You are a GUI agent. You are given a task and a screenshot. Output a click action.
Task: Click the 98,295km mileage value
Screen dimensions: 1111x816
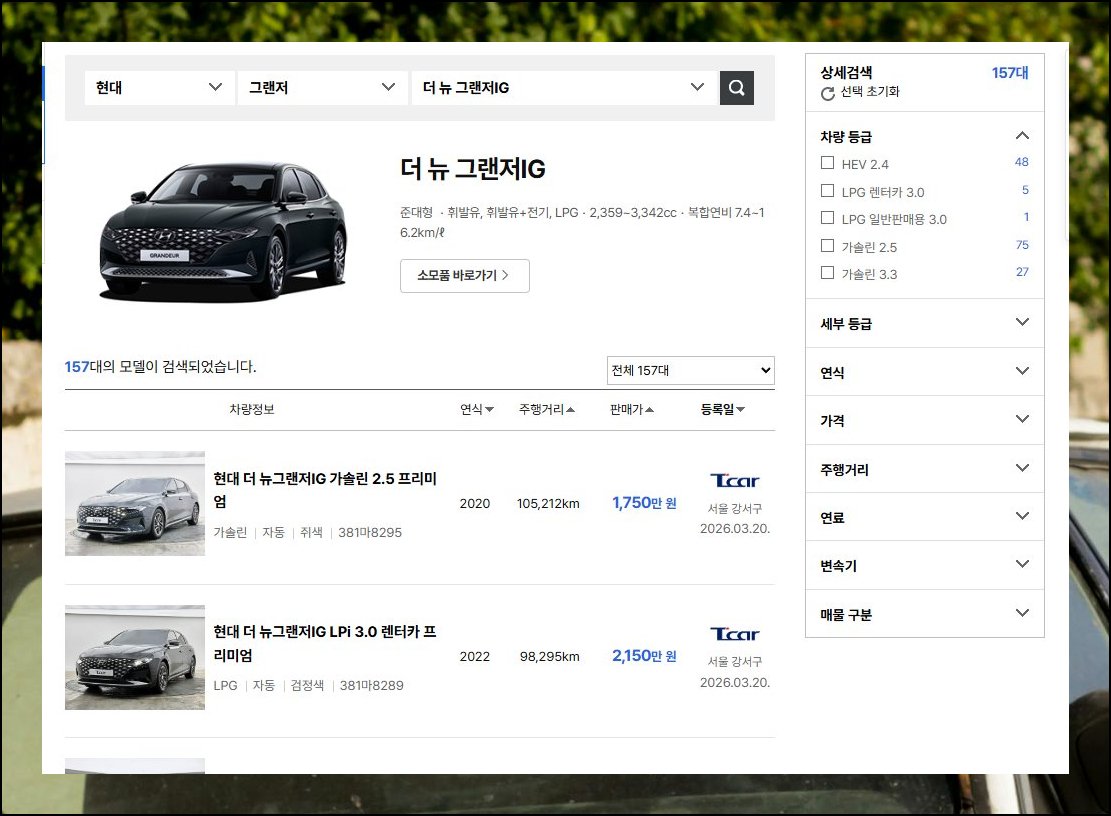point(549,657)
